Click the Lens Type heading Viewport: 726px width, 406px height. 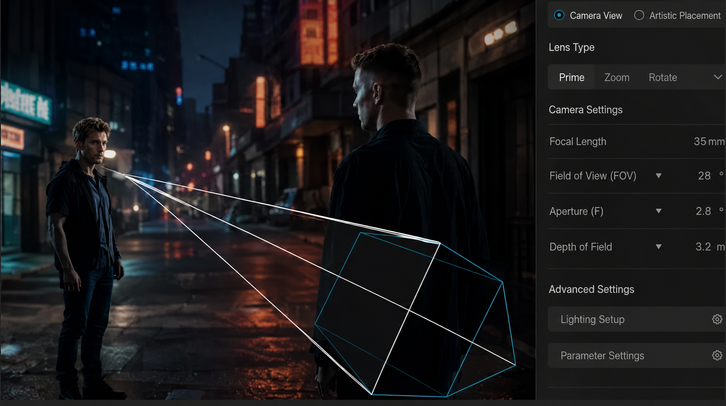click(571, 47)
